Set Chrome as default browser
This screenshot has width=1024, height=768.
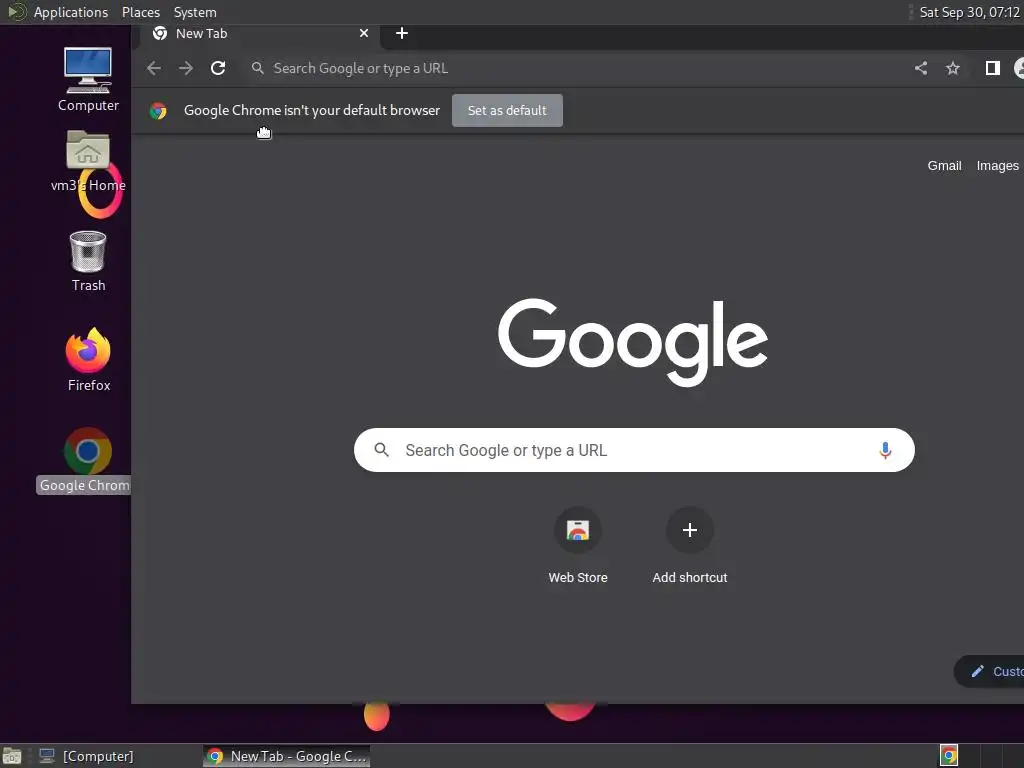(x=507, y=110)
